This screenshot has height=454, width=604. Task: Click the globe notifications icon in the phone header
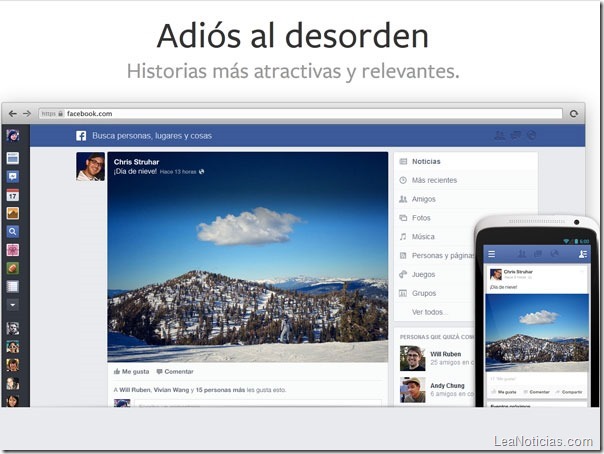tap(554, 254)
